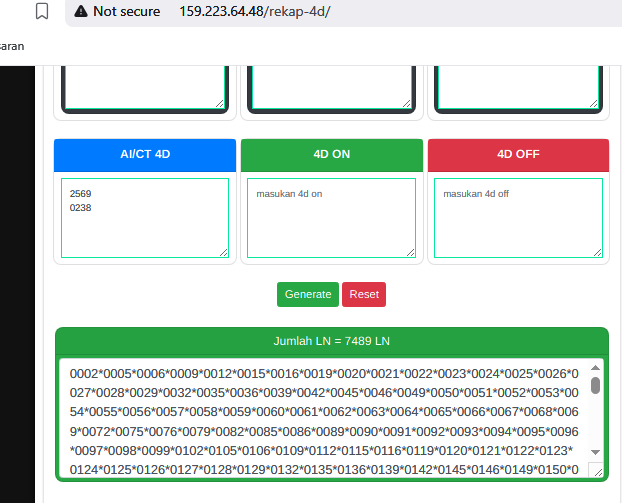Click the blue AI/CT 4D header
622x503 pixels.
tap(145, 154)
